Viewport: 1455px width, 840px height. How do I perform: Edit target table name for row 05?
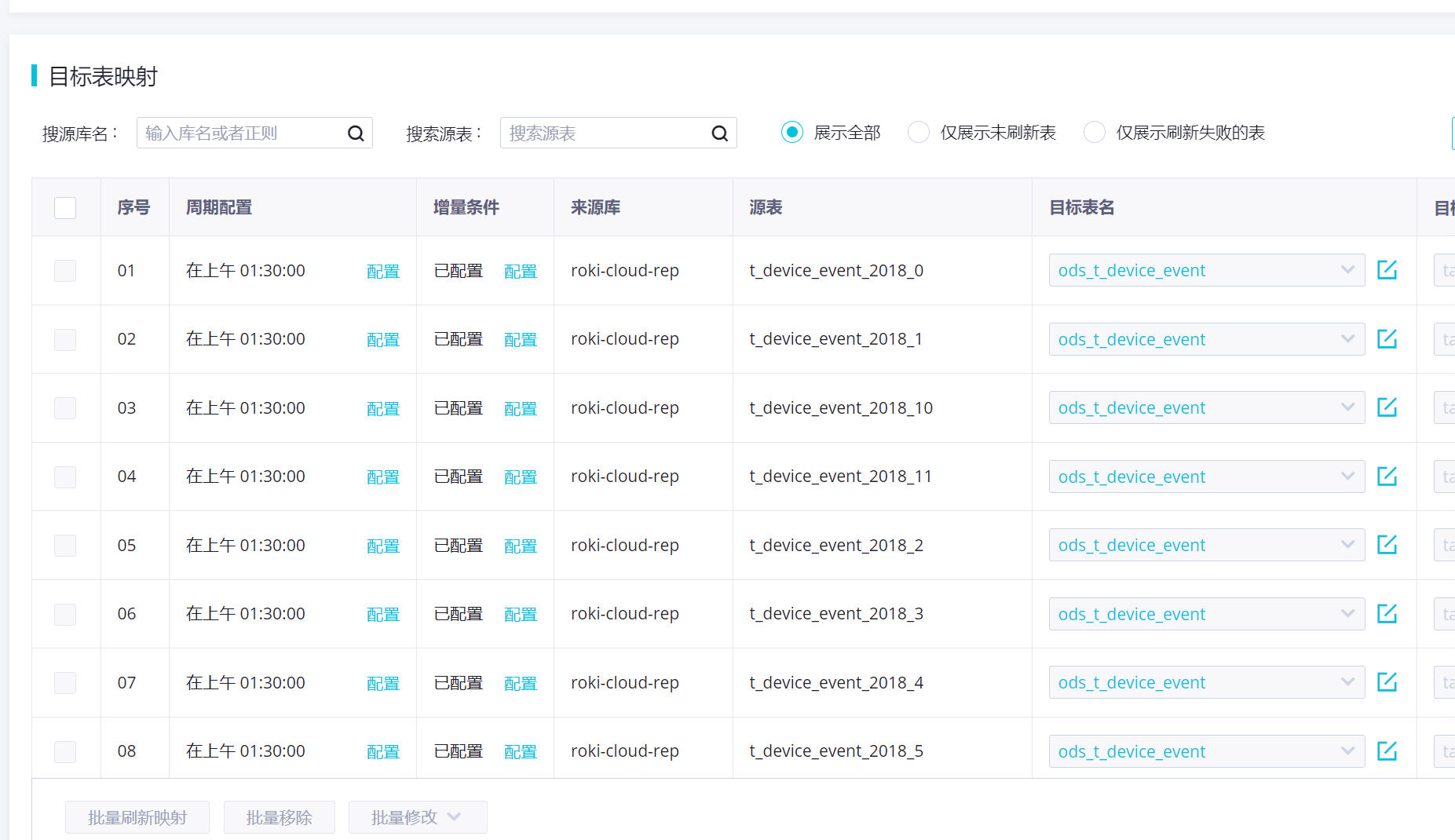tap(1387, 545)
